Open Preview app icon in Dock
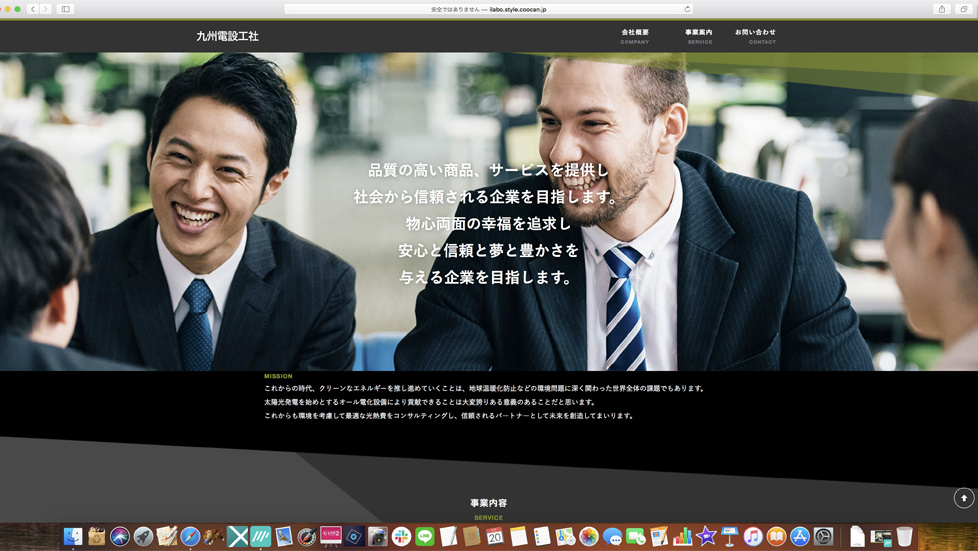Viewport: 978px width, 551px height. tap(284, 536)
